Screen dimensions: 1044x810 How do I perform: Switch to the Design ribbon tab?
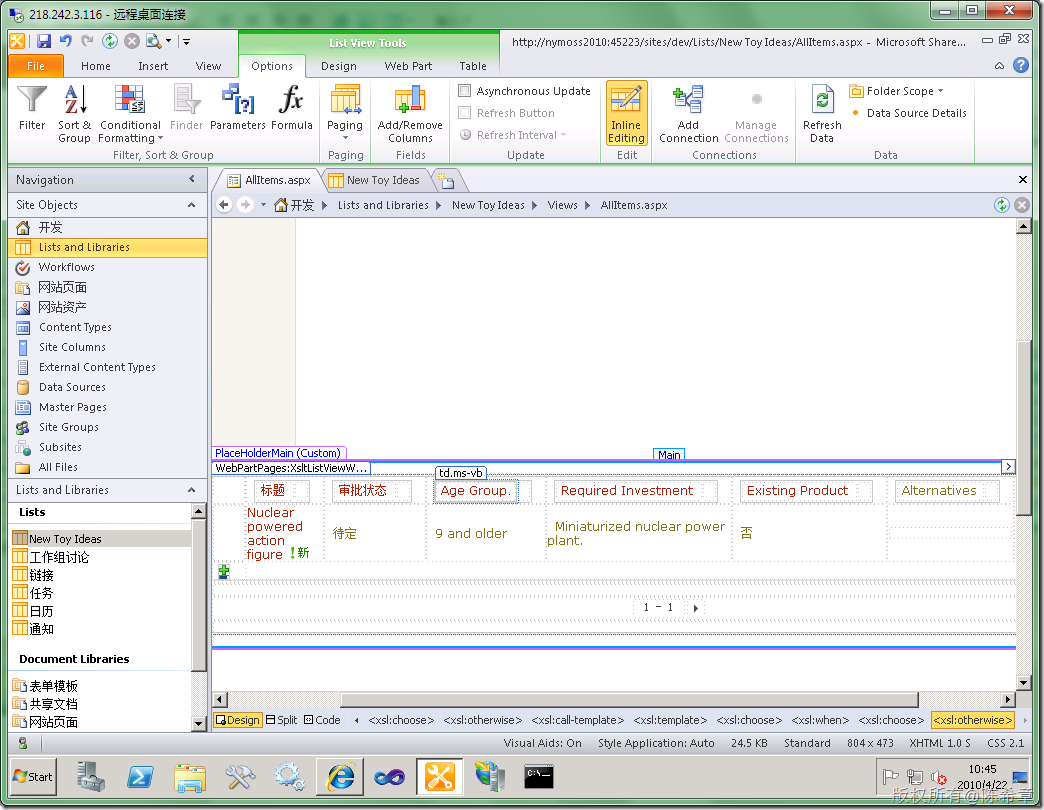pos(339,66)
